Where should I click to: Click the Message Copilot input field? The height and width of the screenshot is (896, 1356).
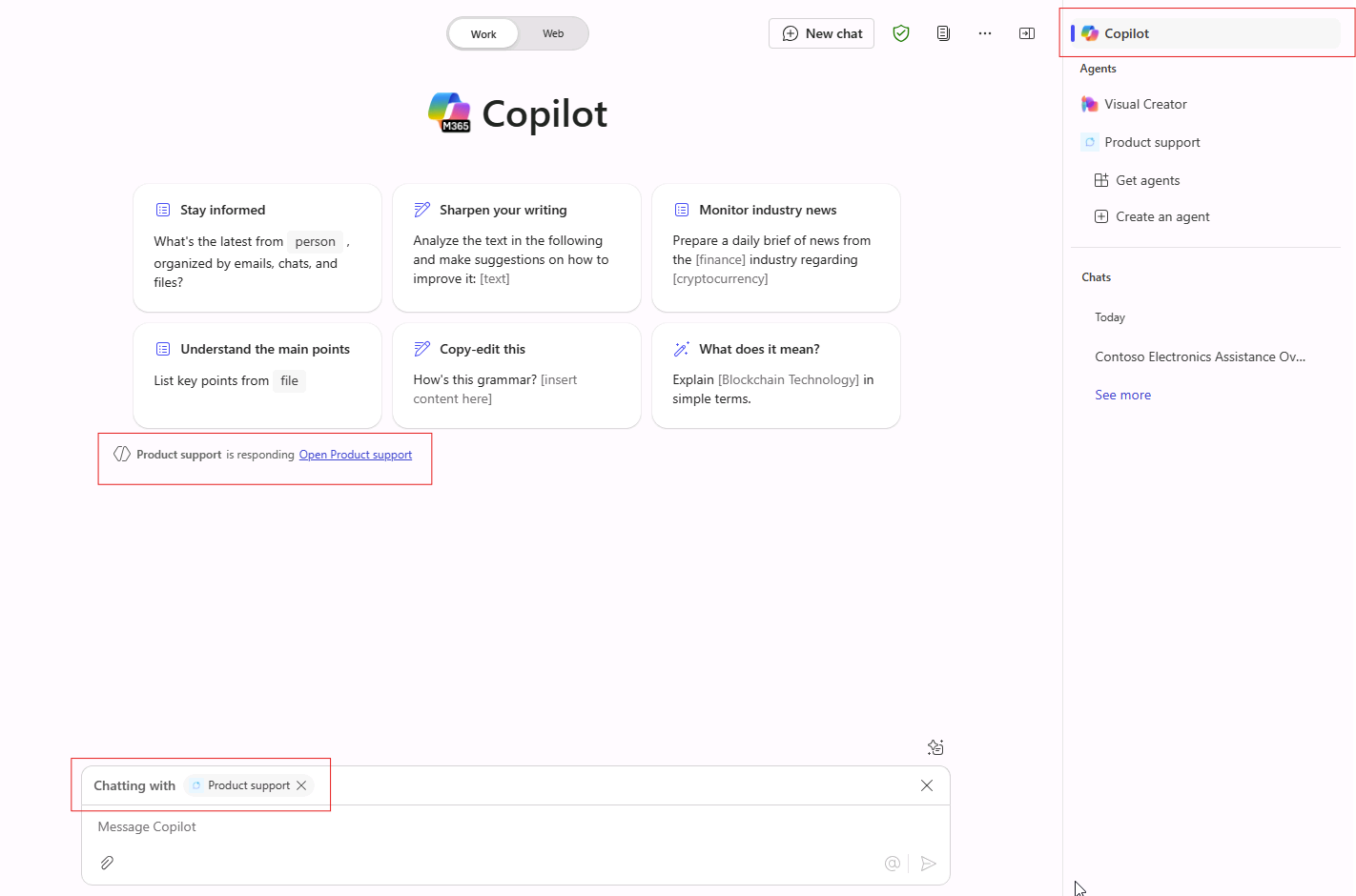tap(515, 827)
